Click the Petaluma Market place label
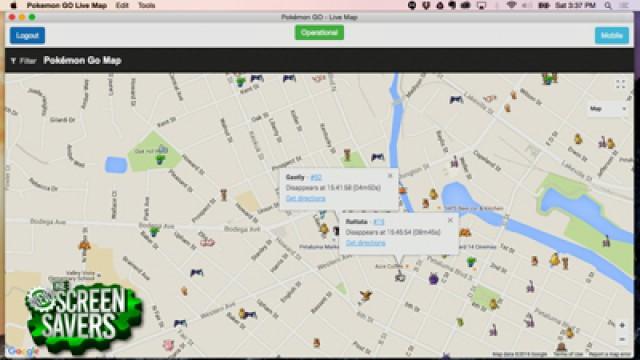Image resolution: width=640 pixels, height=360 pixels. click(x=319, y=247)
